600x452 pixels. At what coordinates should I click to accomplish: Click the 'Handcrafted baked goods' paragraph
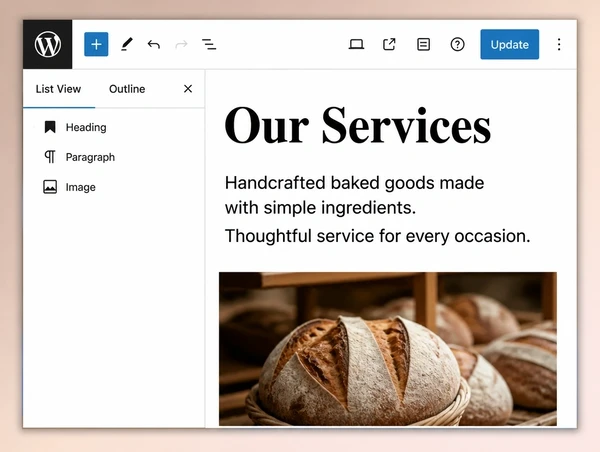[x=354, y=195]
